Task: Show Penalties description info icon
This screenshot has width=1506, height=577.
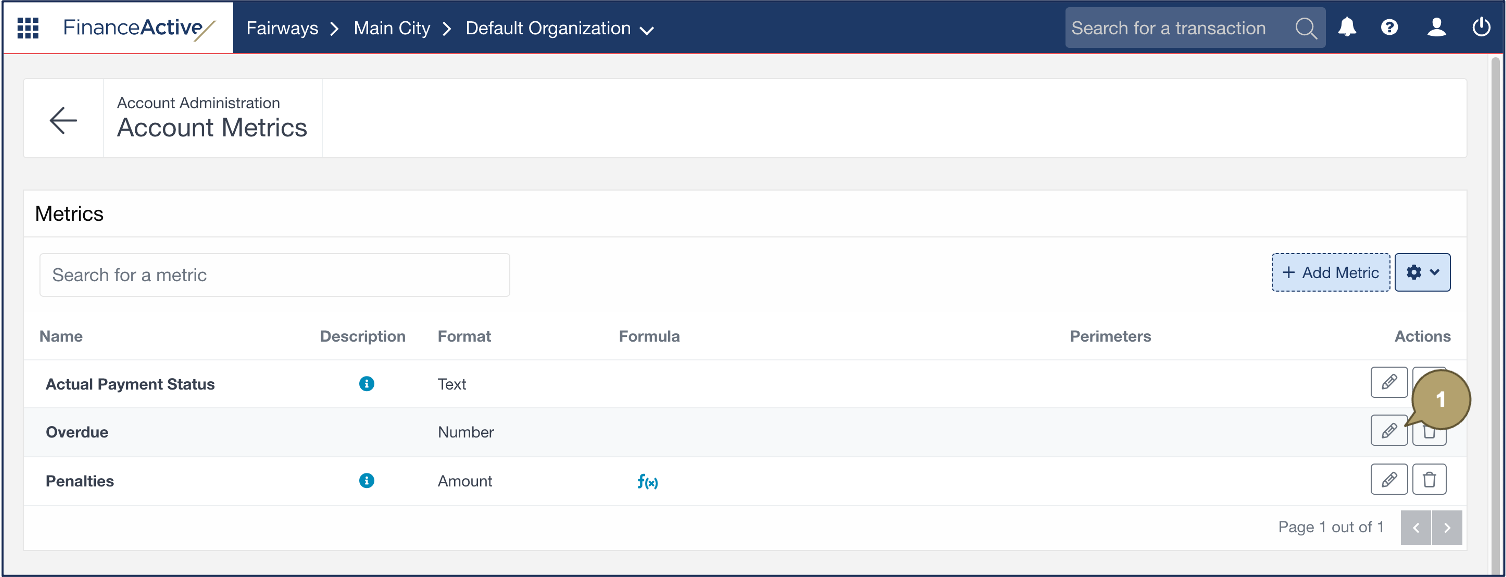Action: 366,481
